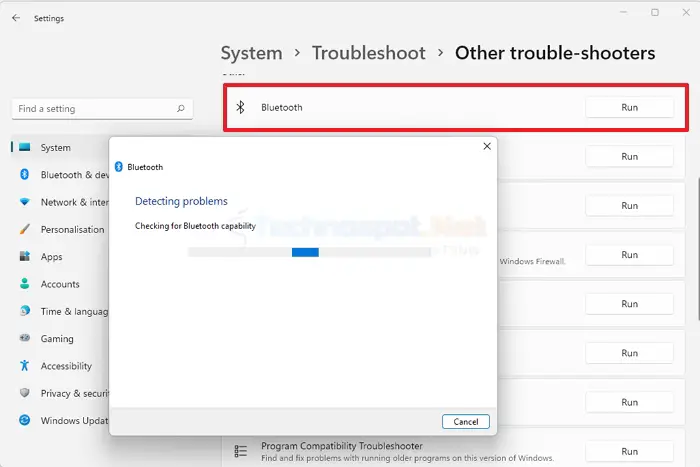Click the Privacy & security shield icon
700x467 pixels.
pyautogui.click(x=25, y=392)
